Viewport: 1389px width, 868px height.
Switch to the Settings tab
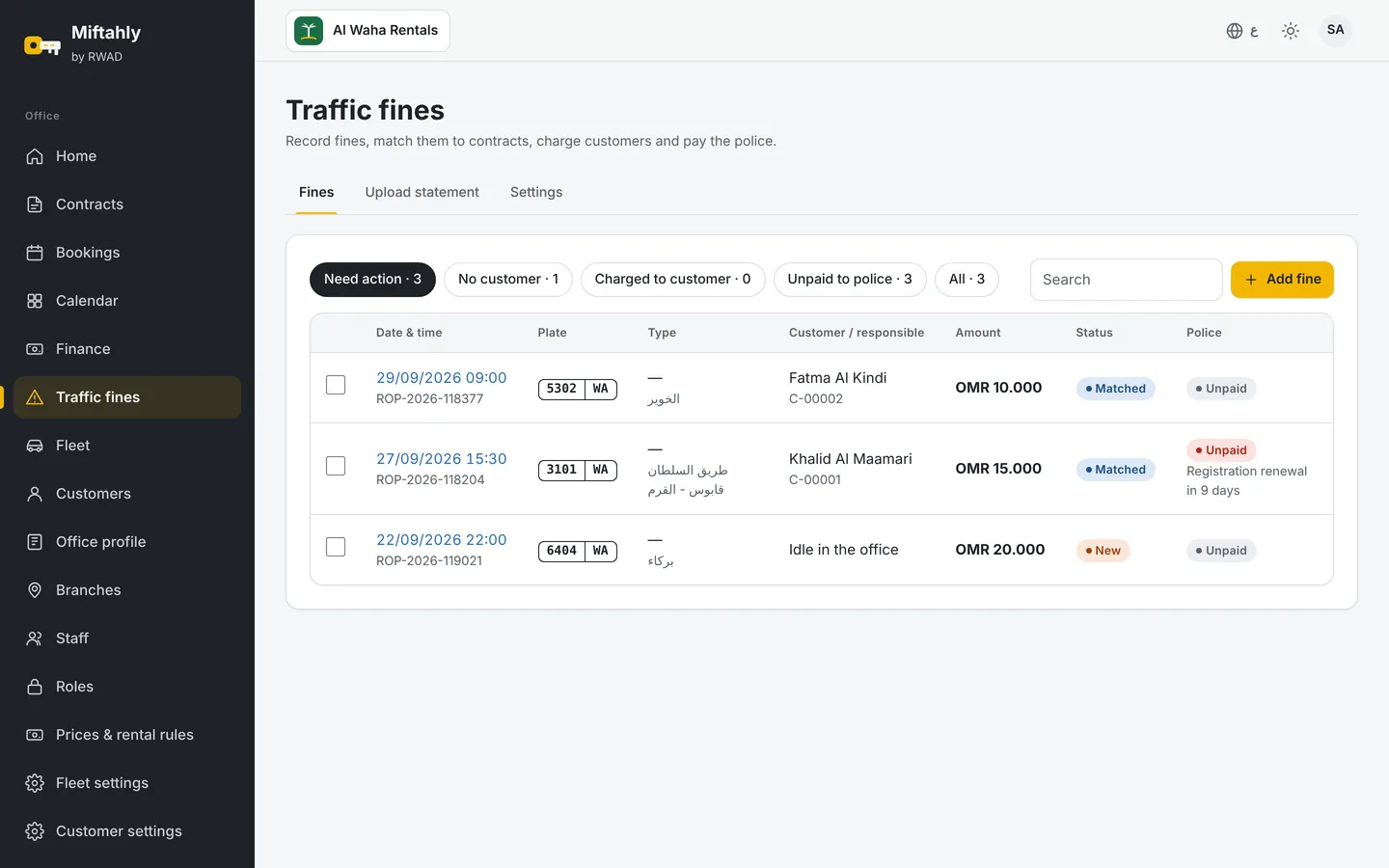[x=536, y=192]
